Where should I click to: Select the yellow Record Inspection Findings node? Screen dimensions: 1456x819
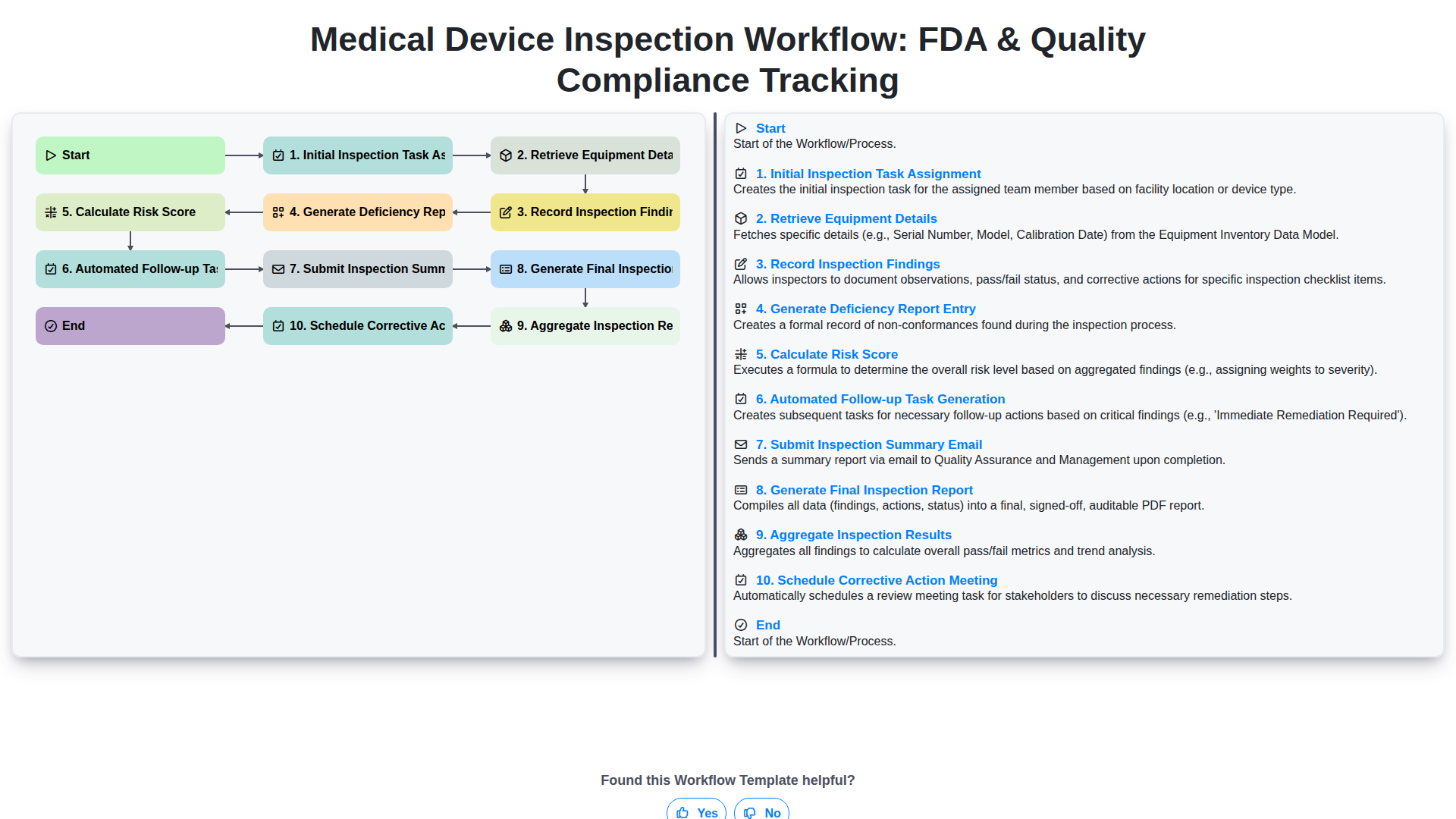(x=585, y=212)
